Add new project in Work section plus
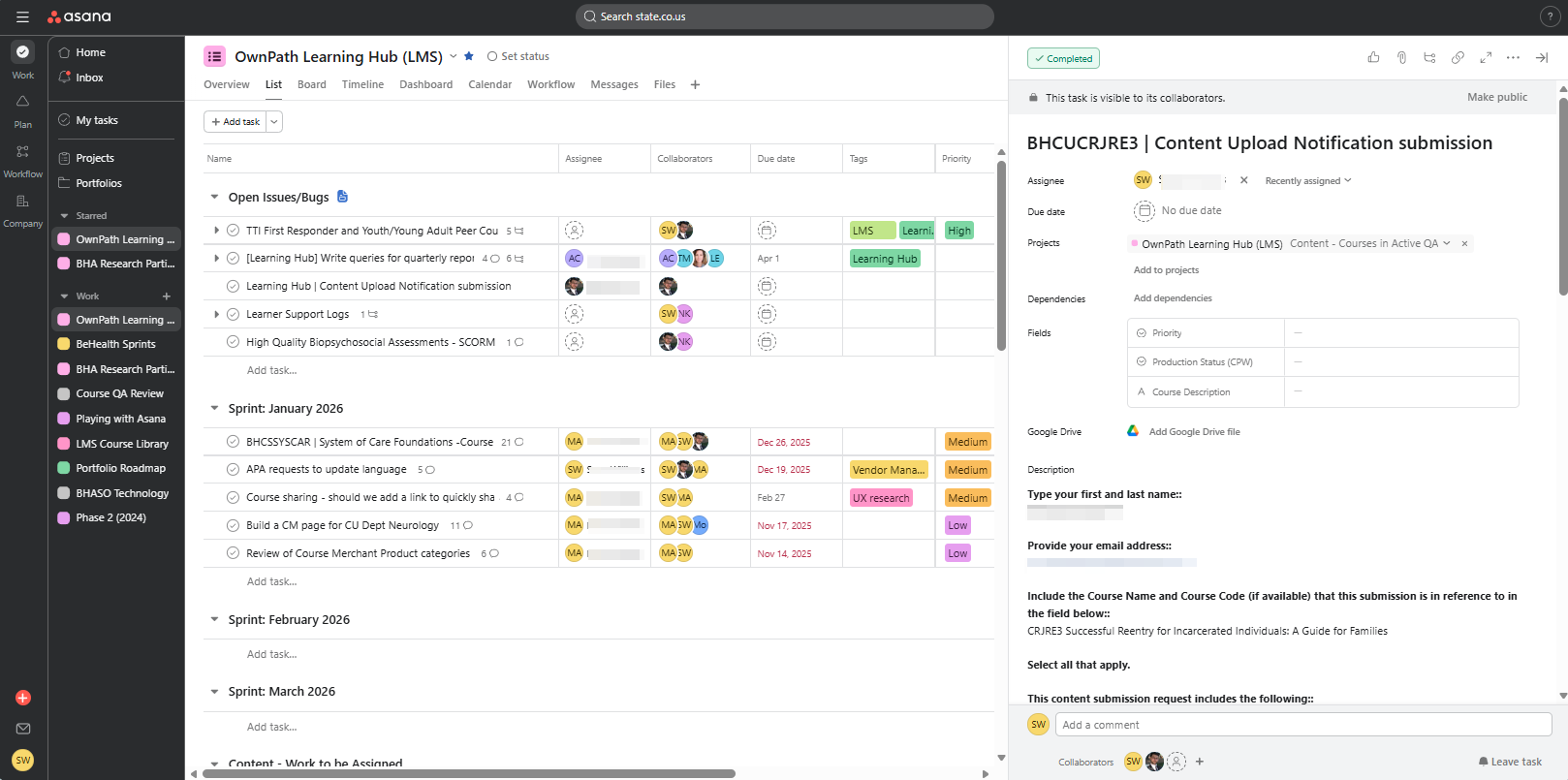This screenshot has height=780, width=1568. point(167,296)
